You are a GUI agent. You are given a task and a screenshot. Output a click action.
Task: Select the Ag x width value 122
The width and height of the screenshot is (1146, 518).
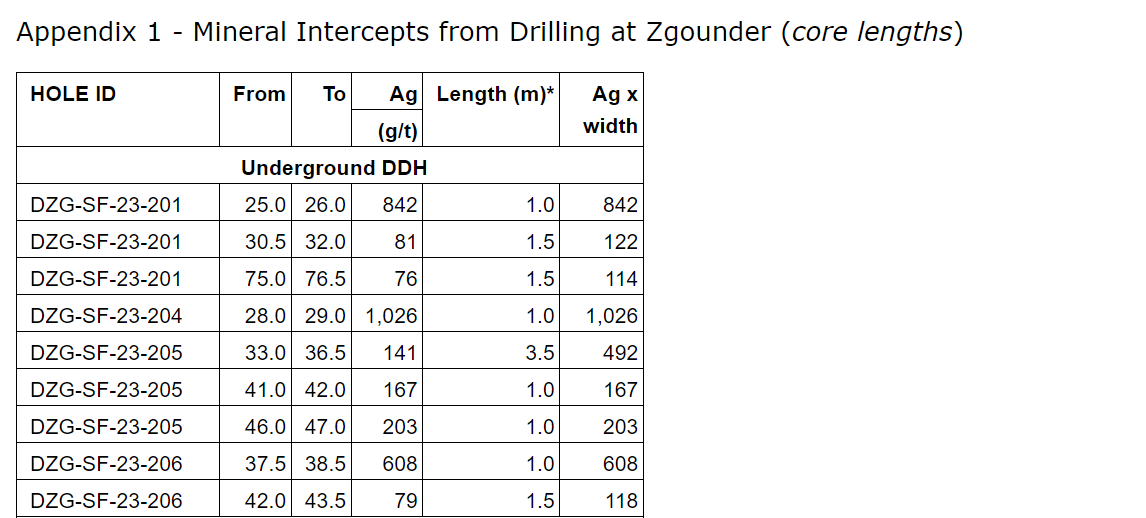tap(620, 242)
